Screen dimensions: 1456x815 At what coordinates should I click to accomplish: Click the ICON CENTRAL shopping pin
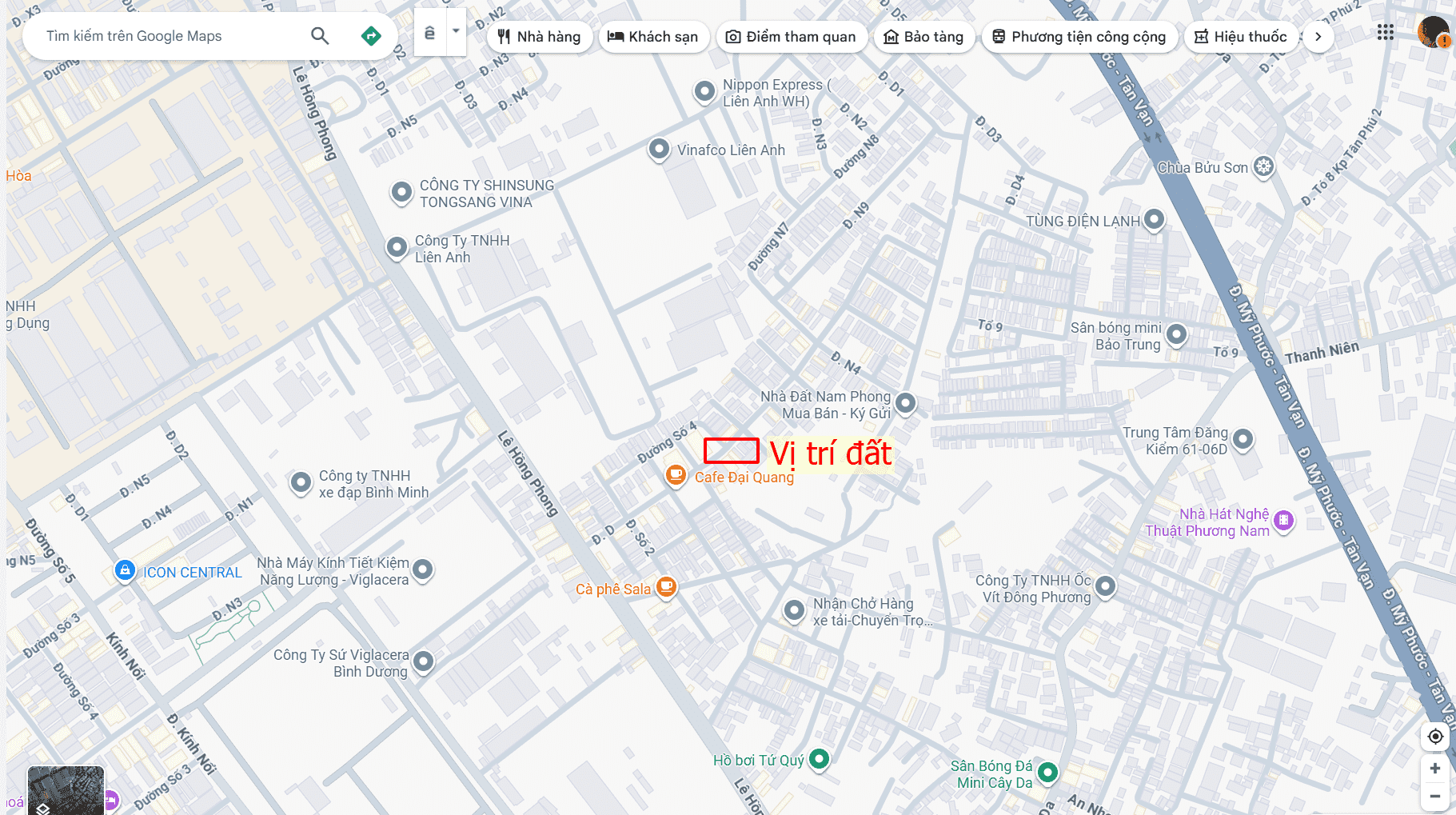click(x=125, y=571)
